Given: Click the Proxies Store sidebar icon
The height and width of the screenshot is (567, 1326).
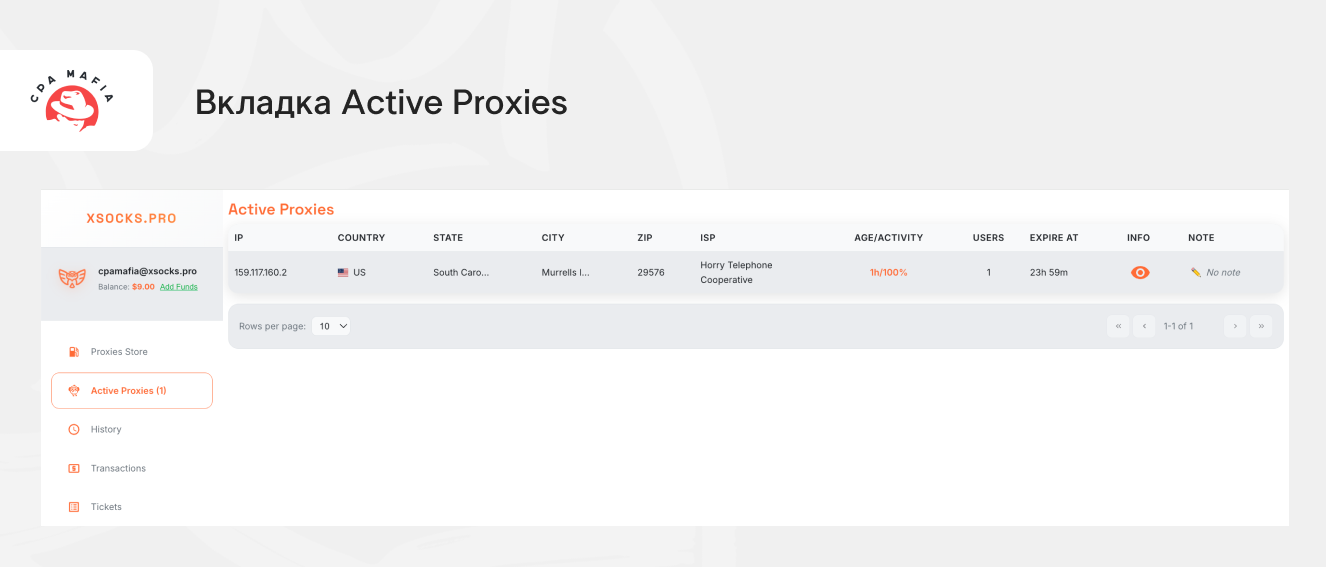Looking at the screenshot, I should point(74,352).
